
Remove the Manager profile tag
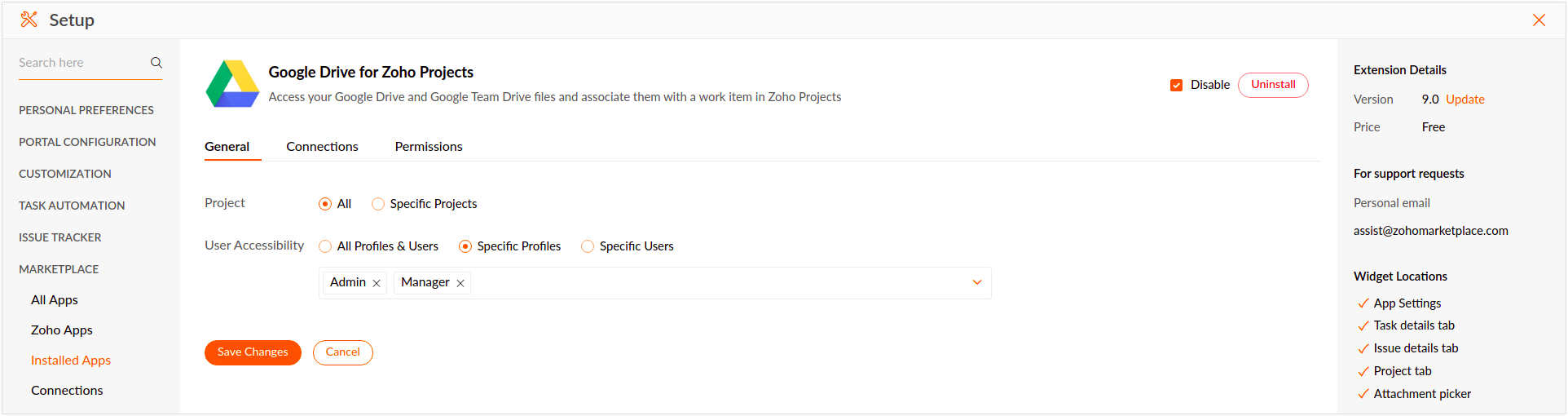click(x=460, y=283)
